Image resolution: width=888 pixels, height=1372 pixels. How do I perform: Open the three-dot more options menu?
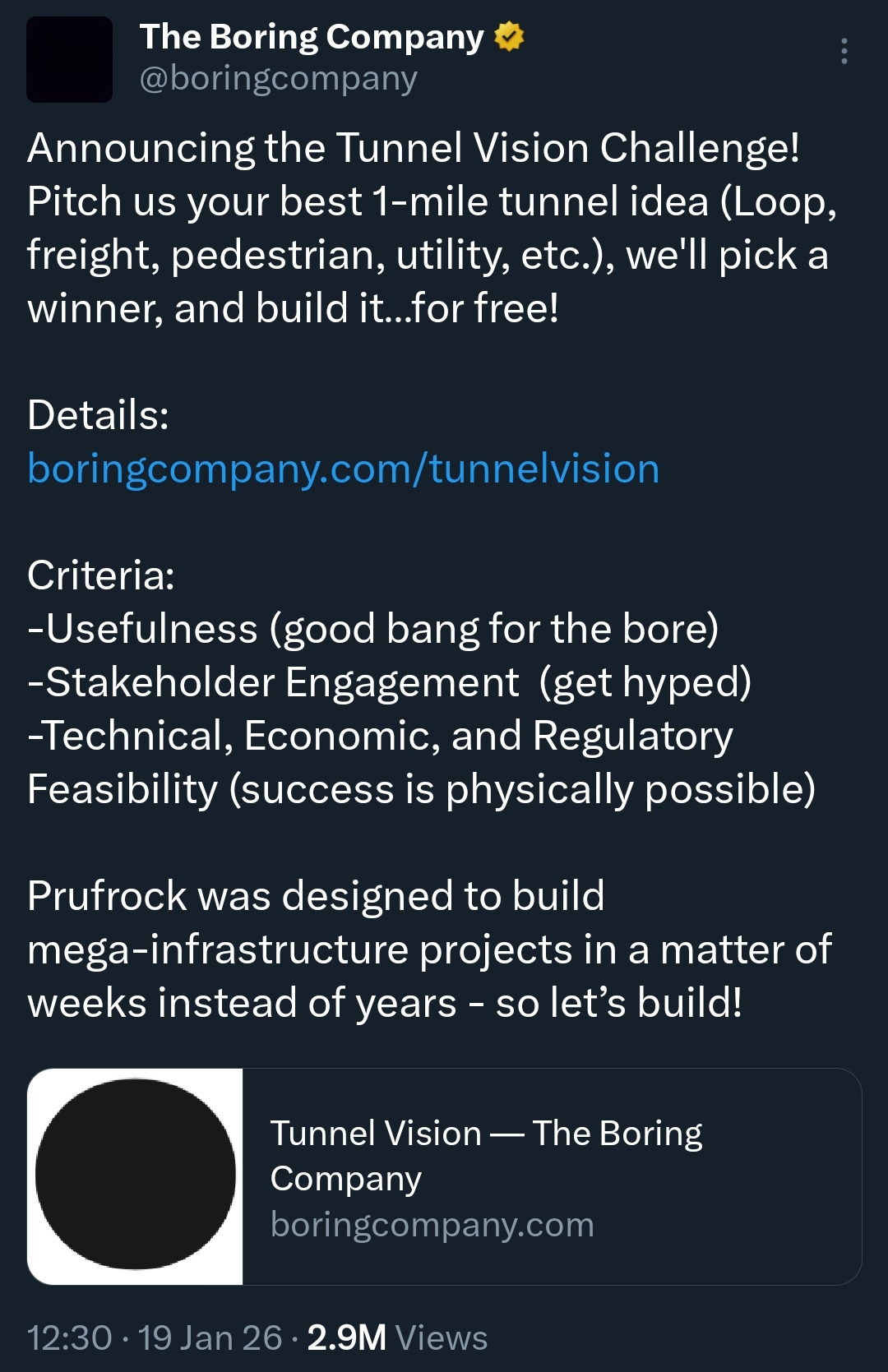[x=844, y=51]
